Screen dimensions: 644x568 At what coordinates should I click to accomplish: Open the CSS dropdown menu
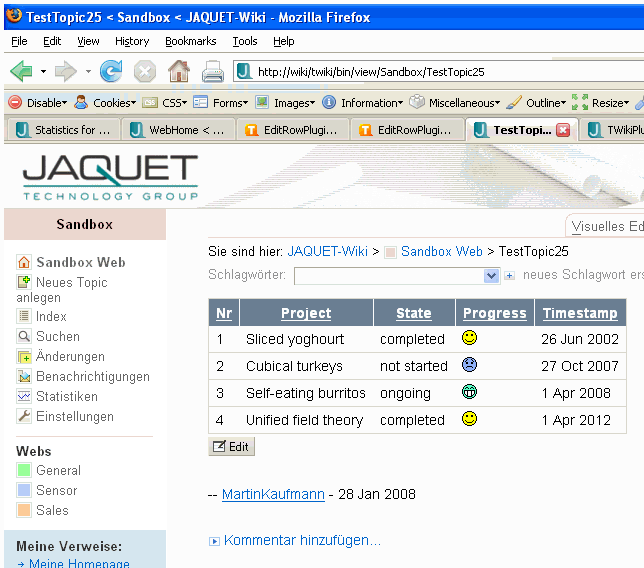click(165, 103)
